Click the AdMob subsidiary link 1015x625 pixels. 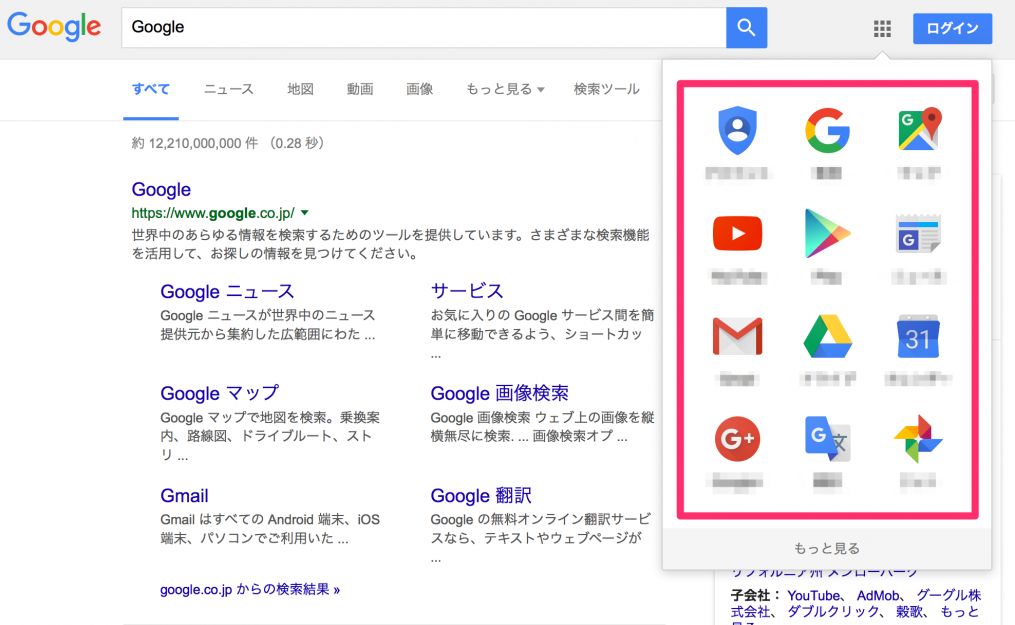878,595
